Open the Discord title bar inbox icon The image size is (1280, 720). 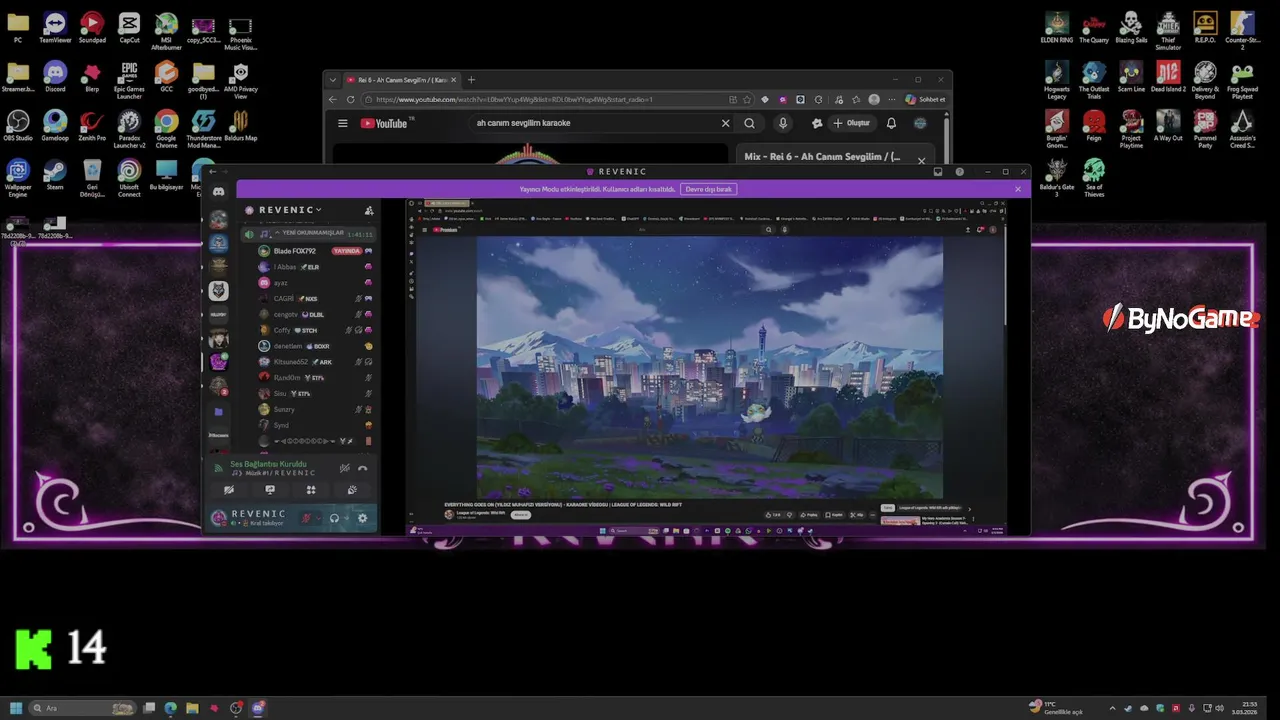pyautogui.click(x=938, y=172)
